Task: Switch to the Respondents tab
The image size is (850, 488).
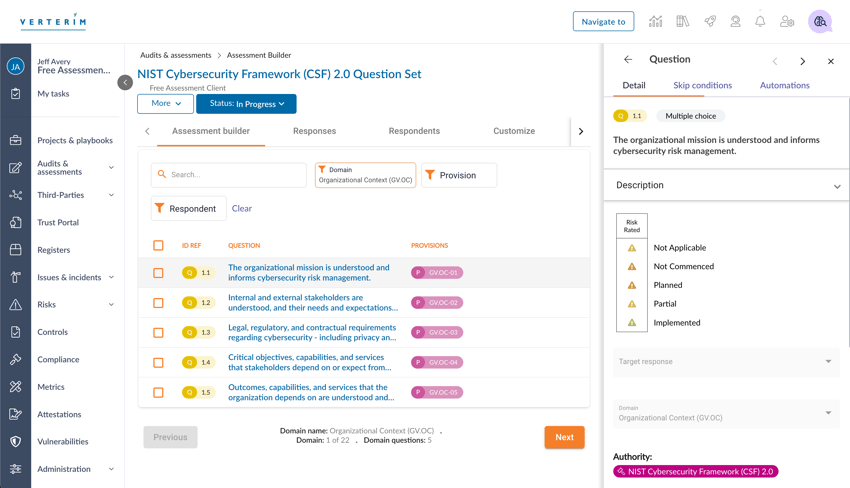Action: (x=414, y=131)
